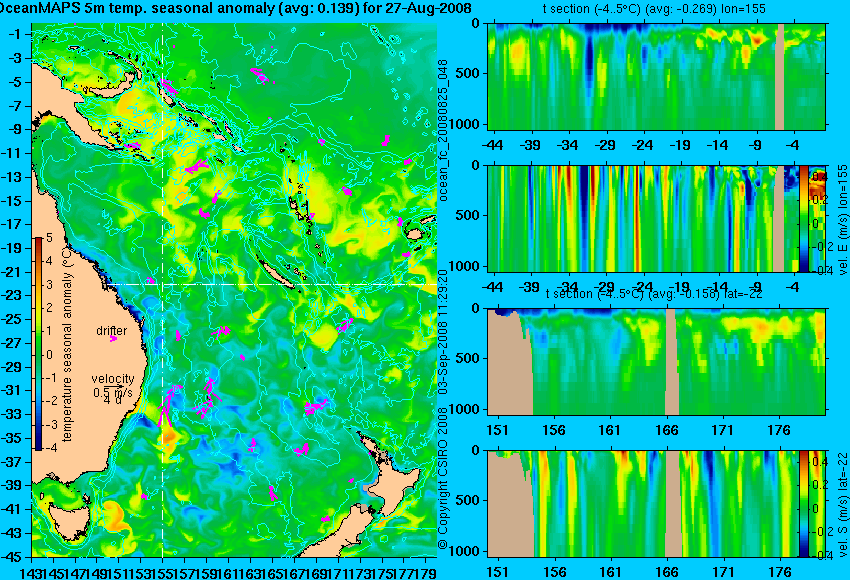Click the 'velocity' legend label

pos(113,379)
